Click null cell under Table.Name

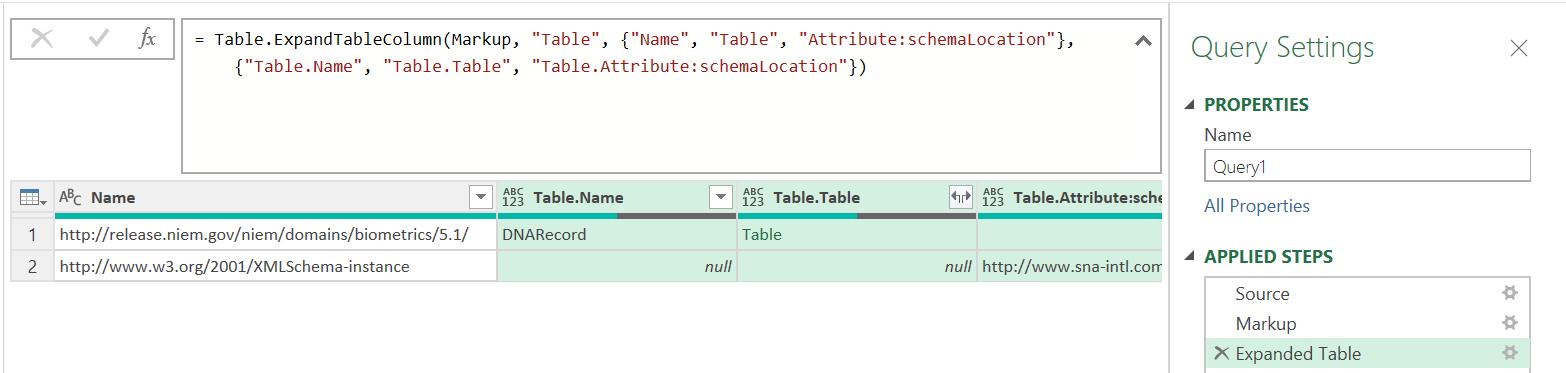click(x=617, y=266)
